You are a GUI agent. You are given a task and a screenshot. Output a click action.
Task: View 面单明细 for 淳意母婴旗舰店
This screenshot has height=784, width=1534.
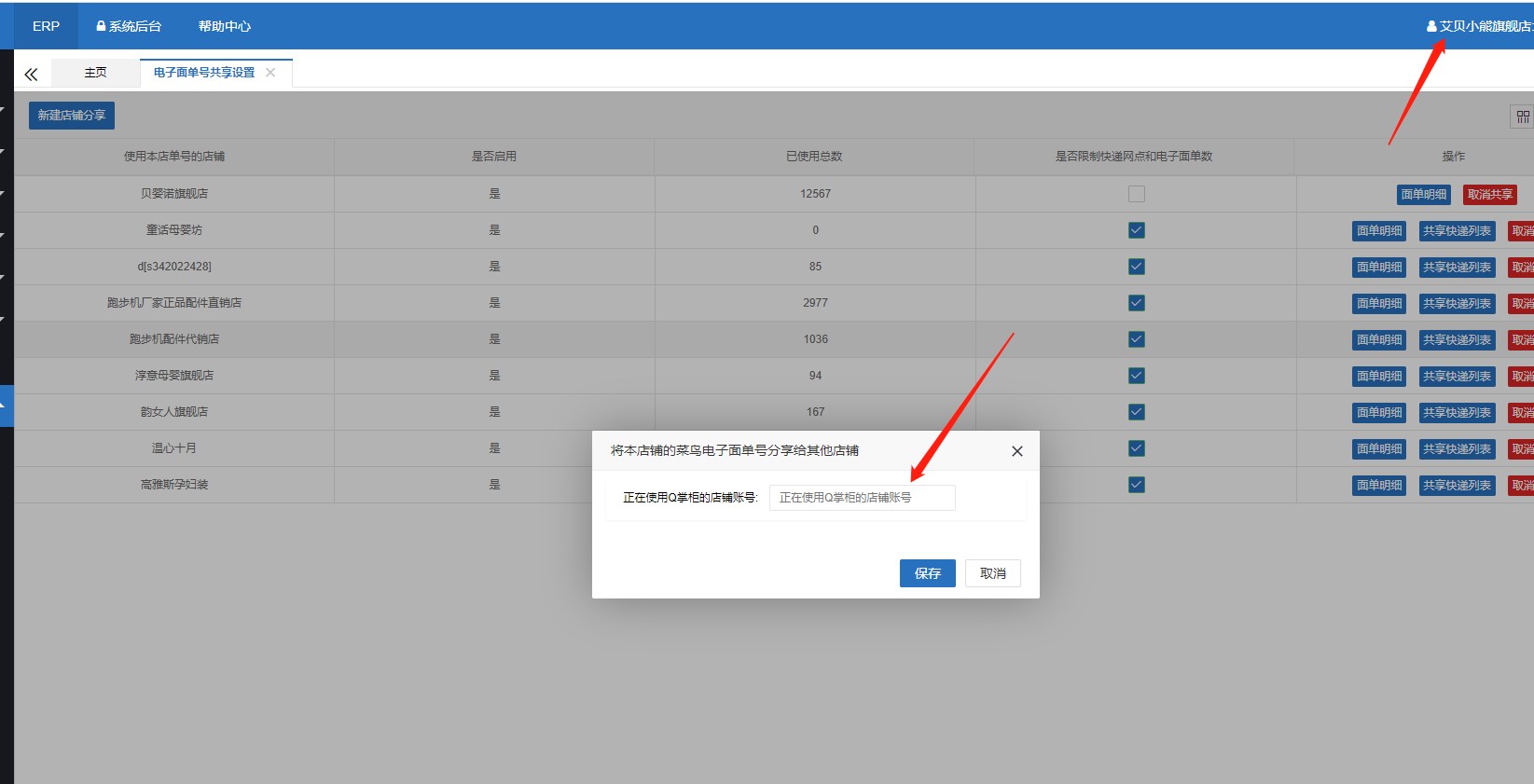tap(1378, 377)
